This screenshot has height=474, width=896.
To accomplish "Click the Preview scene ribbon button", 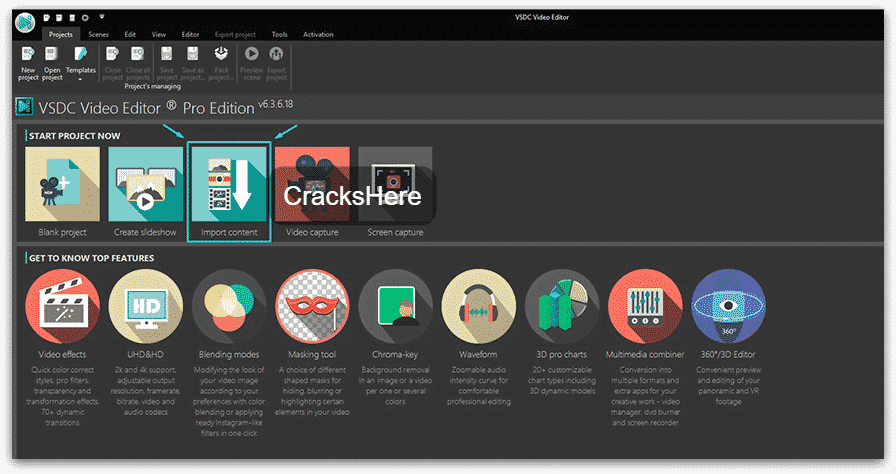I will [x=251, y=63].
